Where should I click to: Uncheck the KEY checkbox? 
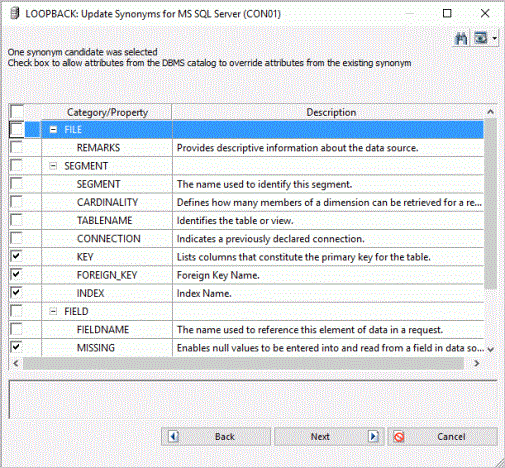17,256
